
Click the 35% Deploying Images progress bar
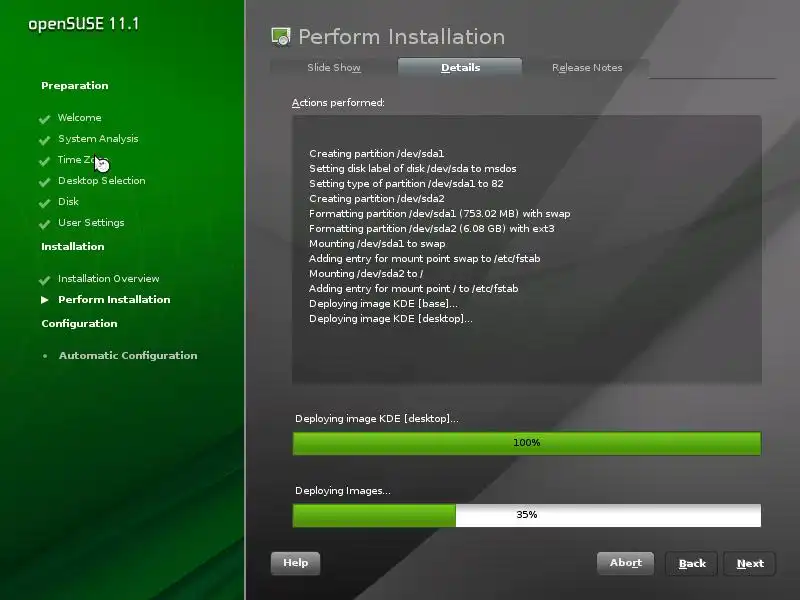[527, 515]
